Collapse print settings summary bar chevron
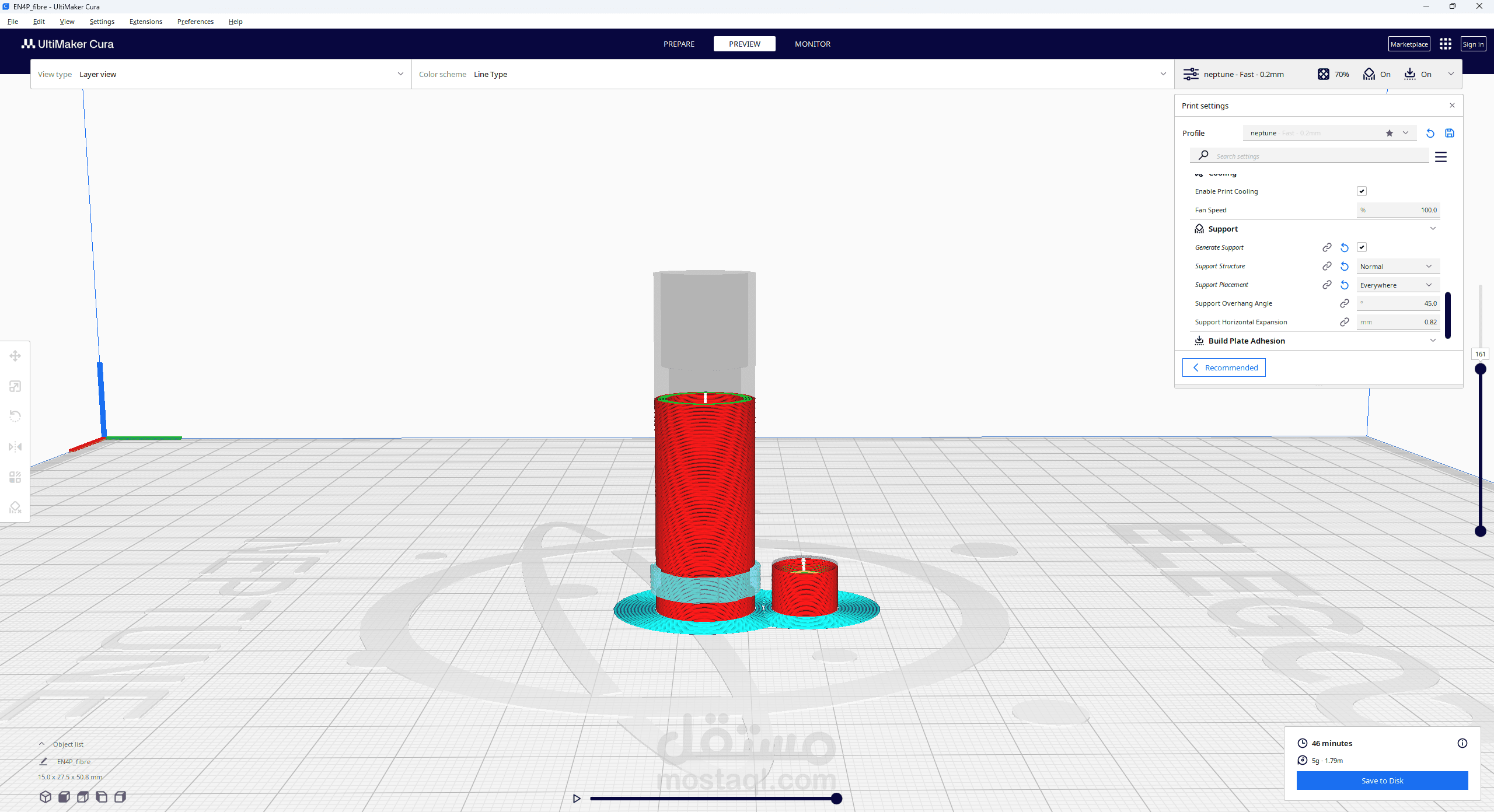 [1451, 74]
